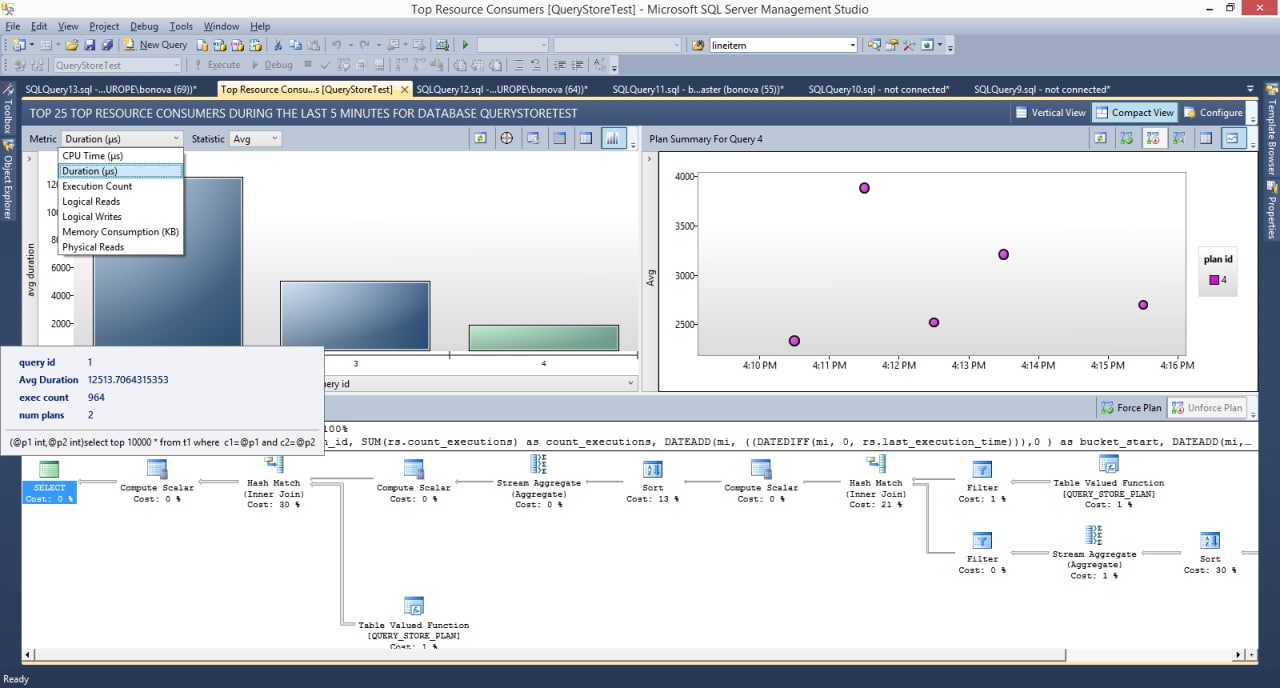Open the QueryStoreTest database dropdown

tap(117, 65)
